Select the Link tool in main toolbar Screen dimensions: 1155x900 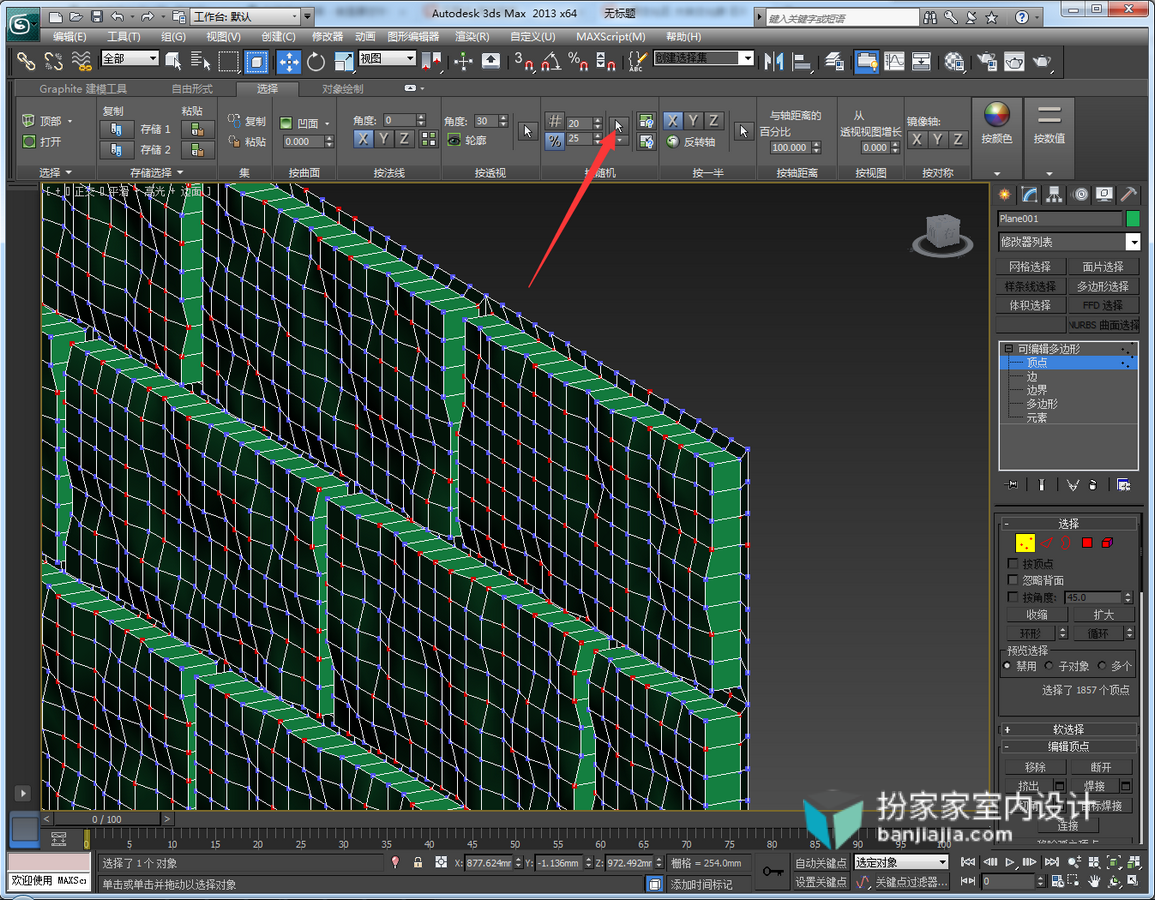click(26, 61)
